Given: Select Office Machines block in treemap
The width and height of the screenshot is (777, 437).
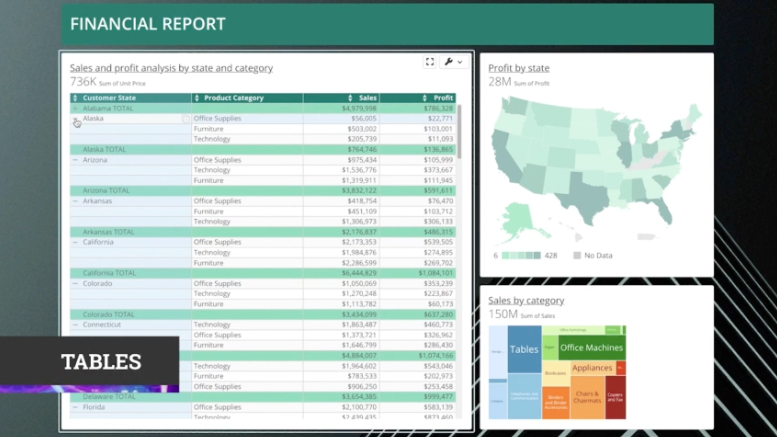Looking at the screenshot, I should pos(591,348).
